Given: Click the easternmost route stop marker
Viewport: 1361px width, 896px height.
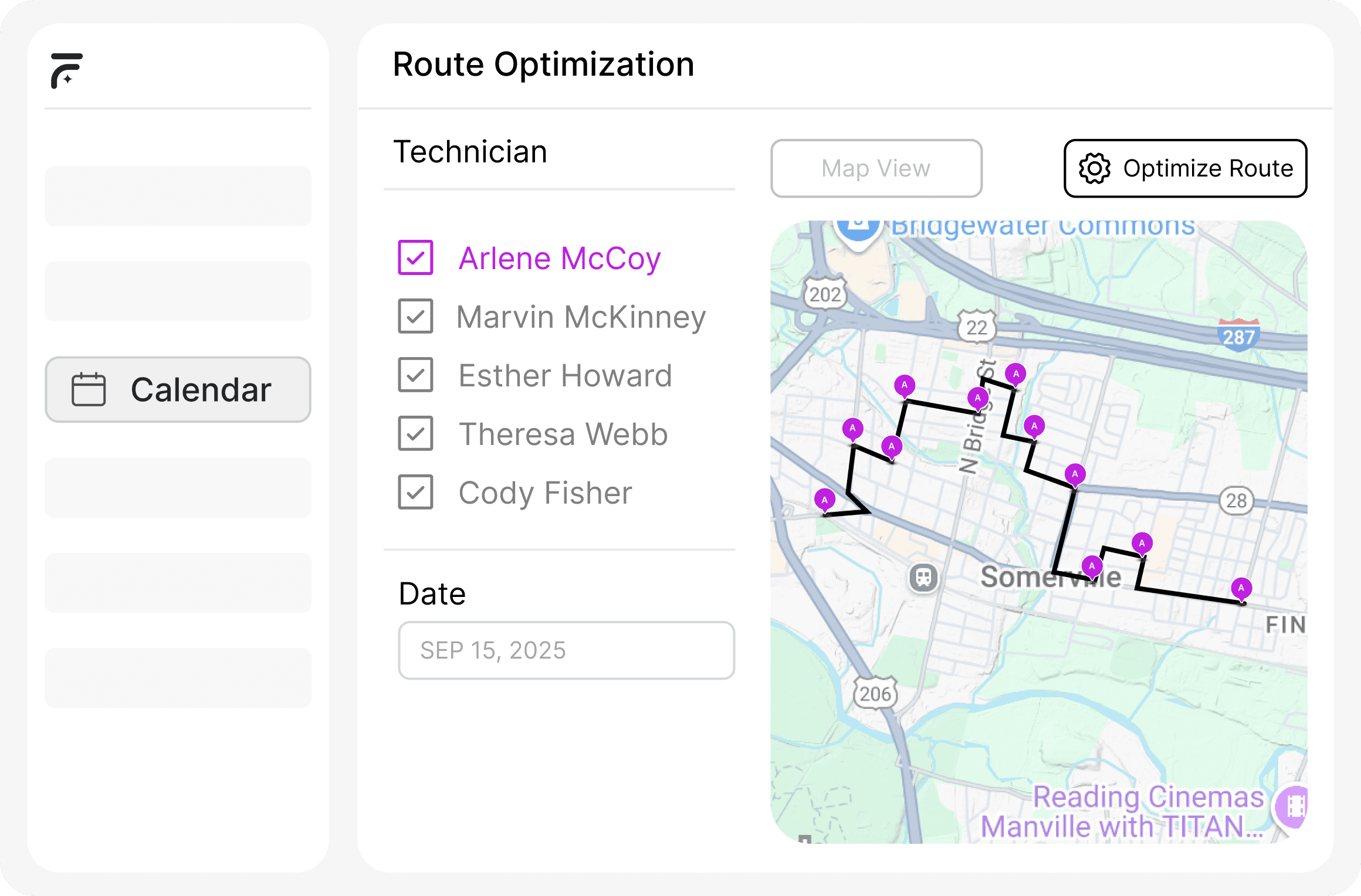Looking at the screenshot, I should point(1241,588).
